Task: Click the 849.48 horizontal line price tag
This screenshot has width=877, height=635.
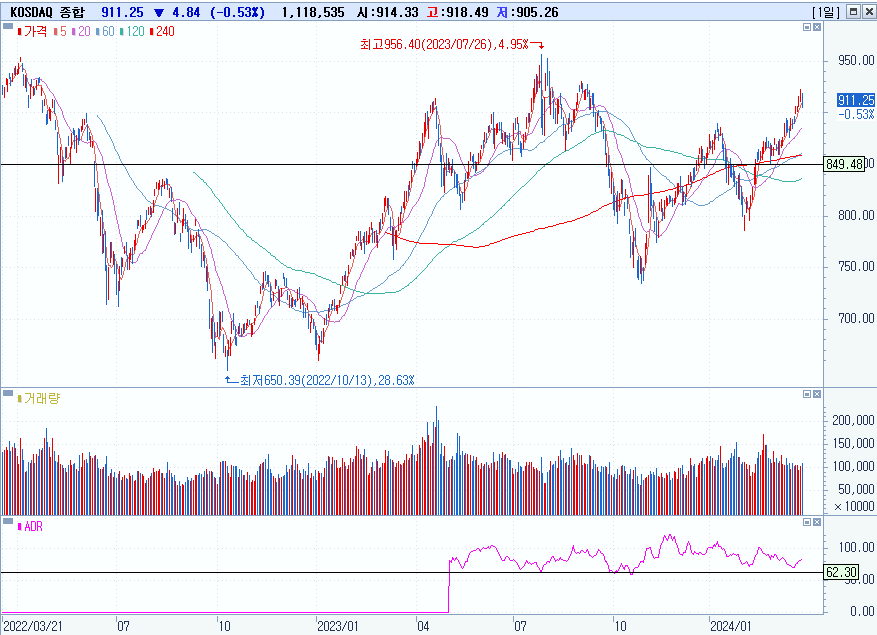Action: [845, 164]
